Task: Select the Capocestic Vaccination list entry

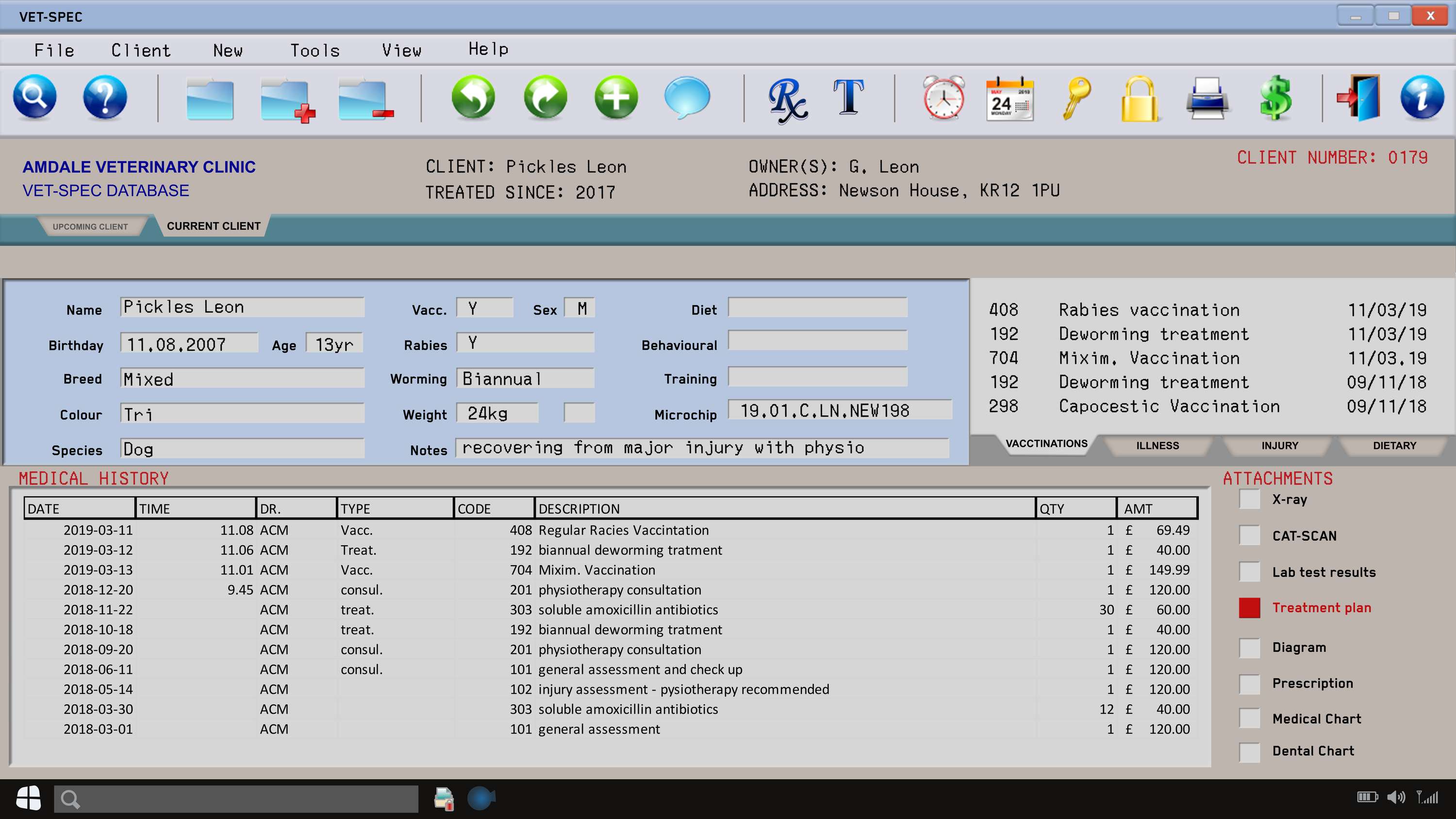Action: click(x=1208, y=407)
